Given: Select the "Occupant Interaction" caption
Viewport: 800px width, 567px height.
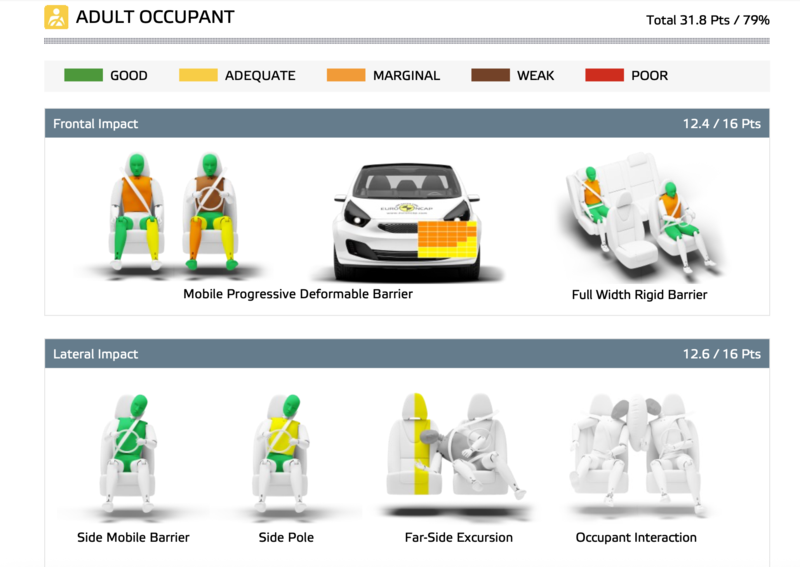Looking at the screenshot, I should click(x=636, y=537).
